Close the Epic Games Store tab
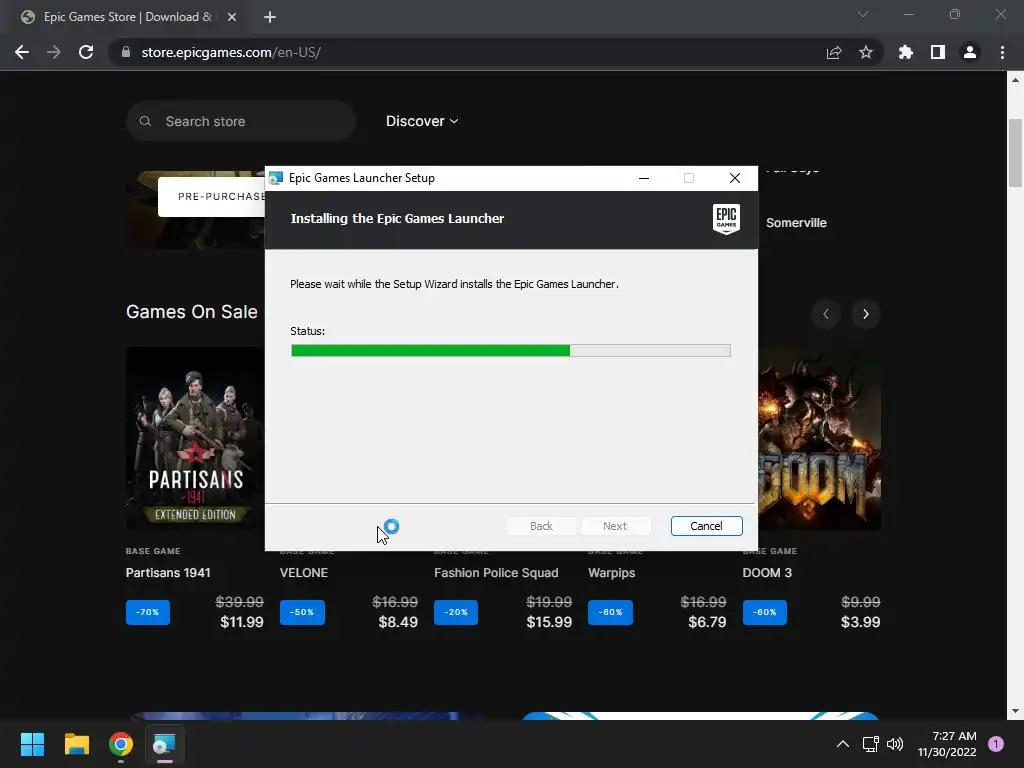 232,17
